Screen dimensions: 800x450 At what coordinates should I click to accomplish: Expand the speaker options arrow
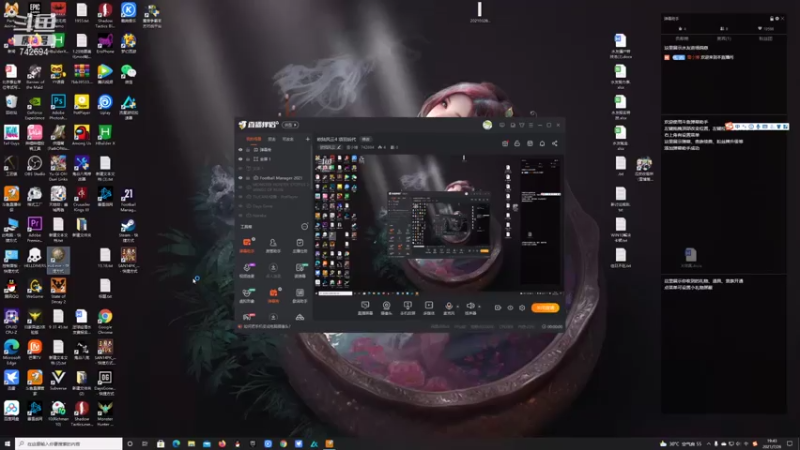coord(479,307)
